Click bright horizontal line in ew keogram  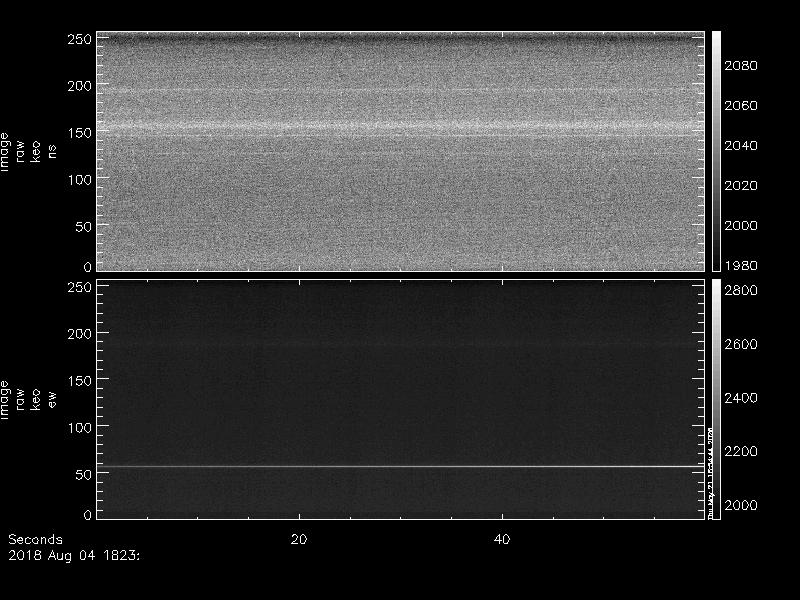tap(401, 466)
